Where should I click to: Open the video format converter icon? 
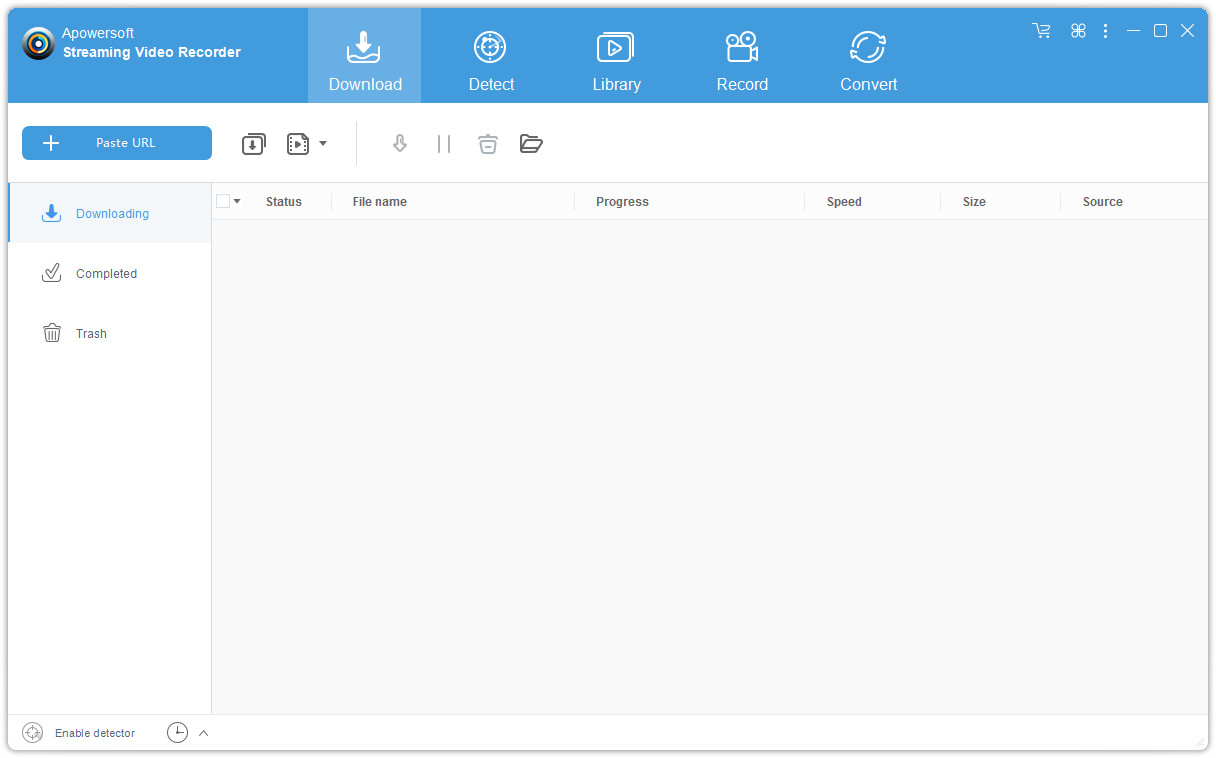(298, 144)
